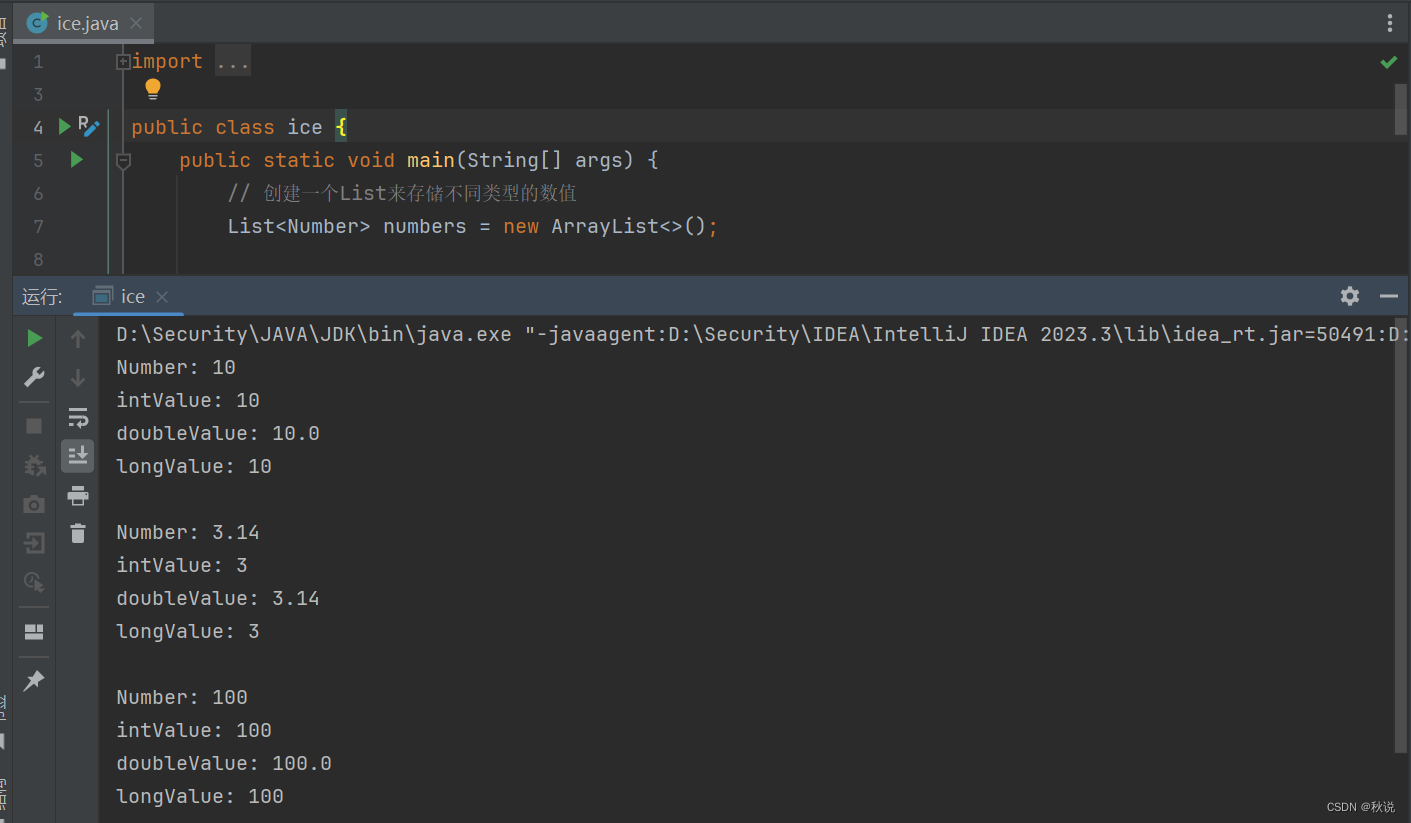Close the ice.java editor tab

tap(136, 23)
